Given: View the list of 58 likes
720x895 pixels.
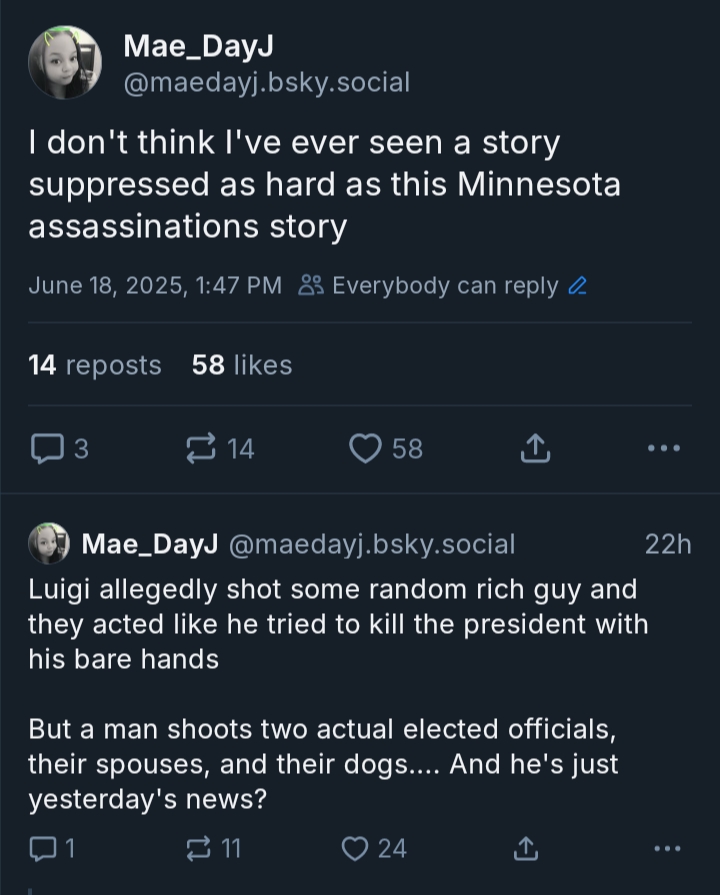Looking at the screenshot, I should [x=242, y=365].
